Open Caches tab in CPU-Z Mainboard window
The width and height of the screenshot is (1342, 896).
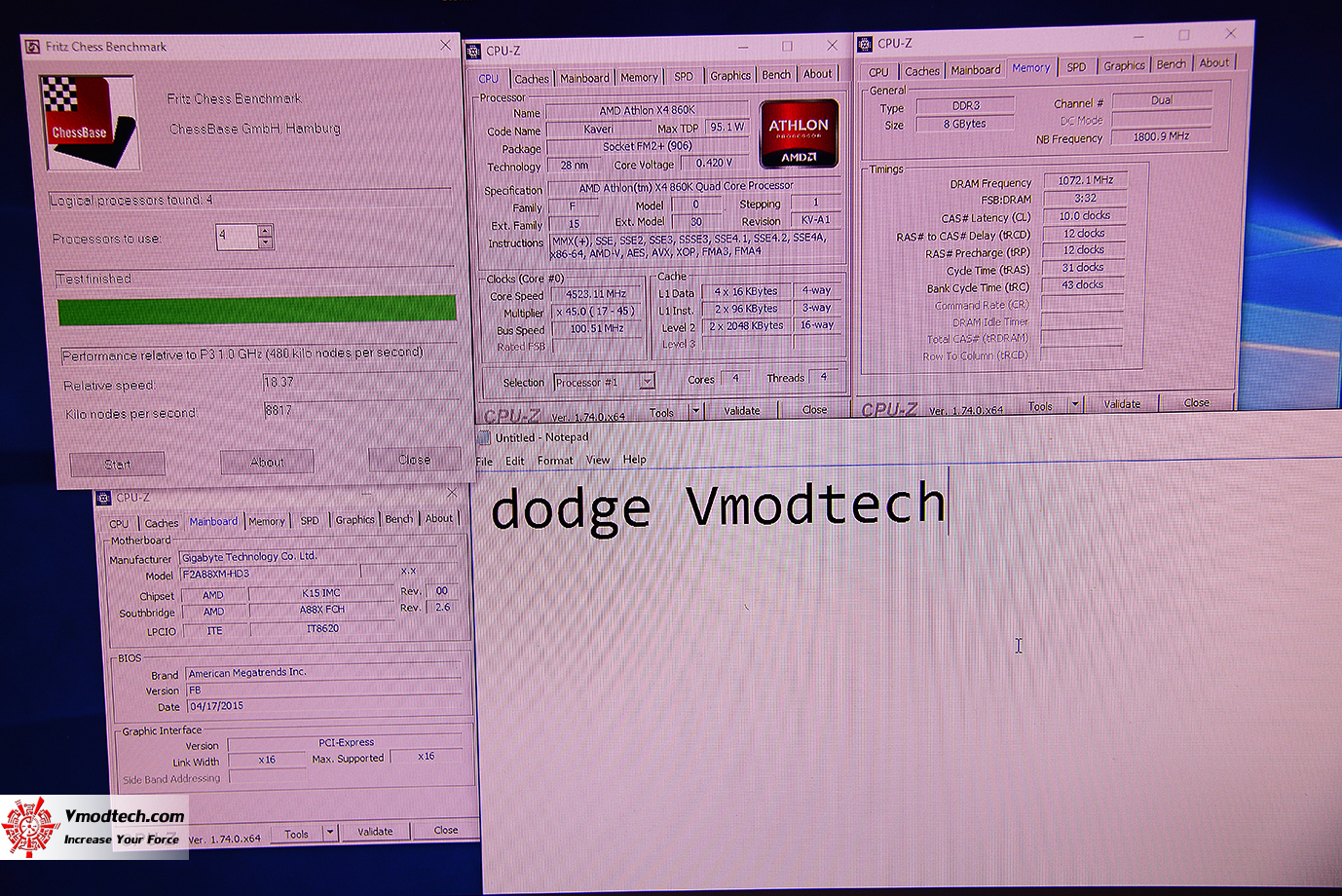[162, 523]
